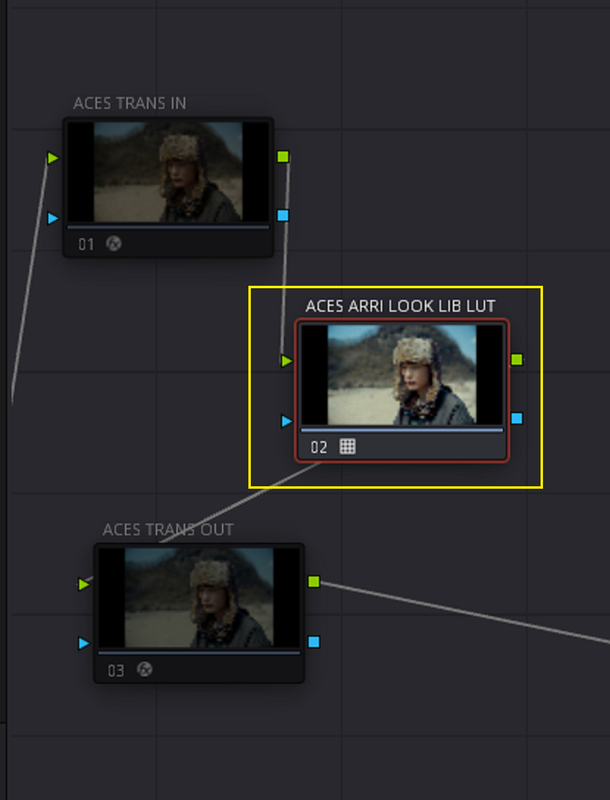This screenshot has height=800, width=610.
Task: Click node number 03
Action: [x=116, y=670]
